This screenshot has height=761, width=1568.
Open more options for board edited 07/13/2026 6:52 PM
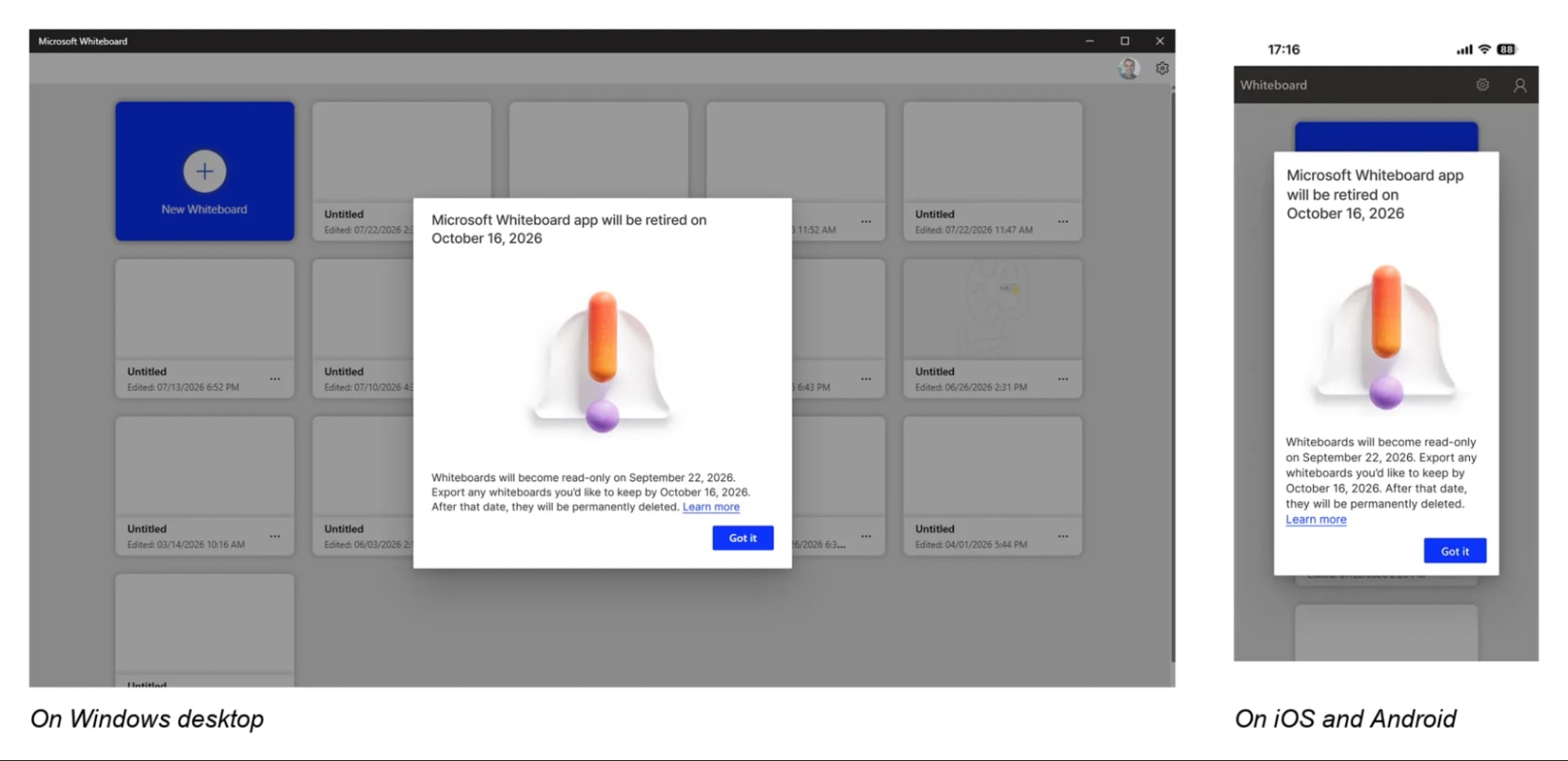click(x=275, y=379)
